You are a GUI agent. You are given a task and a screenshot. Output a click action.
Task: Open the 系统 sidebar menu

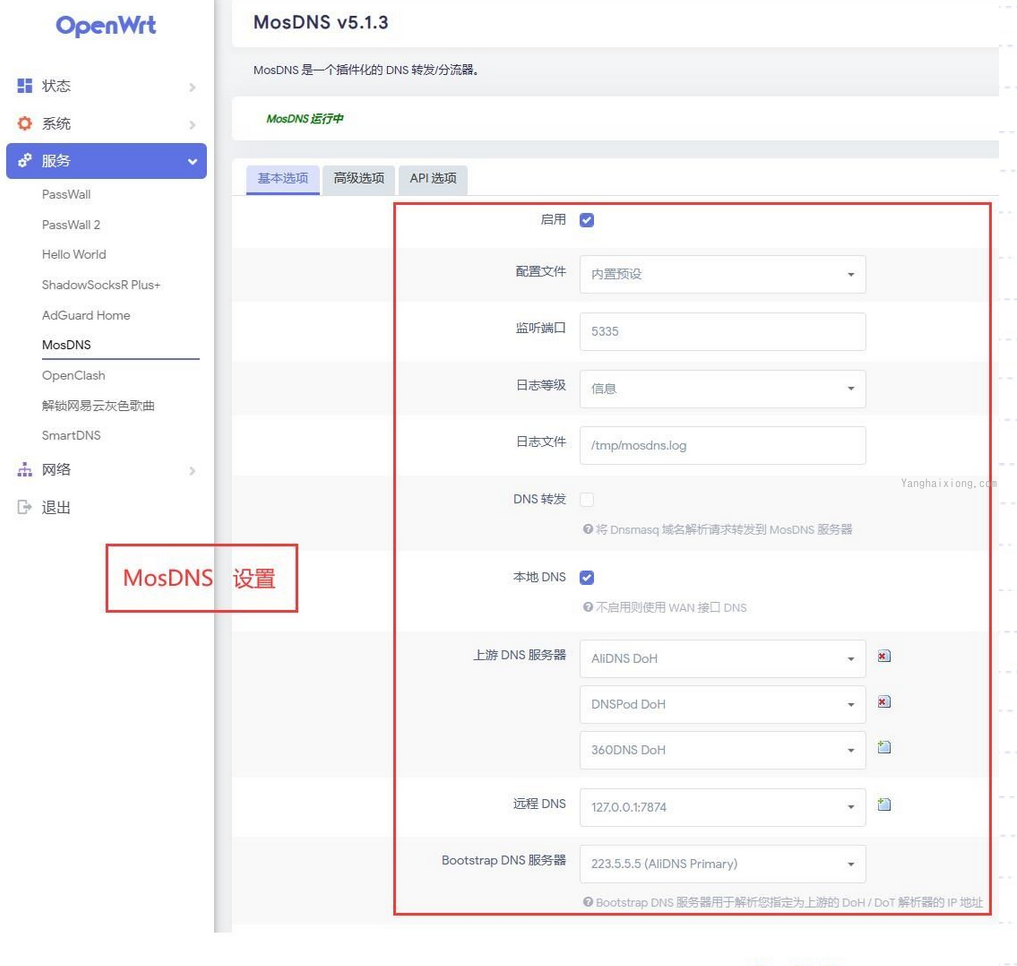coord(106,123)
